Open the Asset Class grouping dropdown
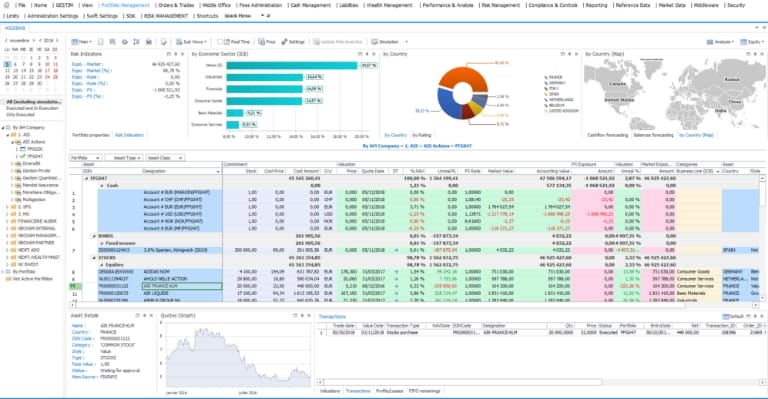Viewport: 768px width, 399px height. click(x=165, y=158)
